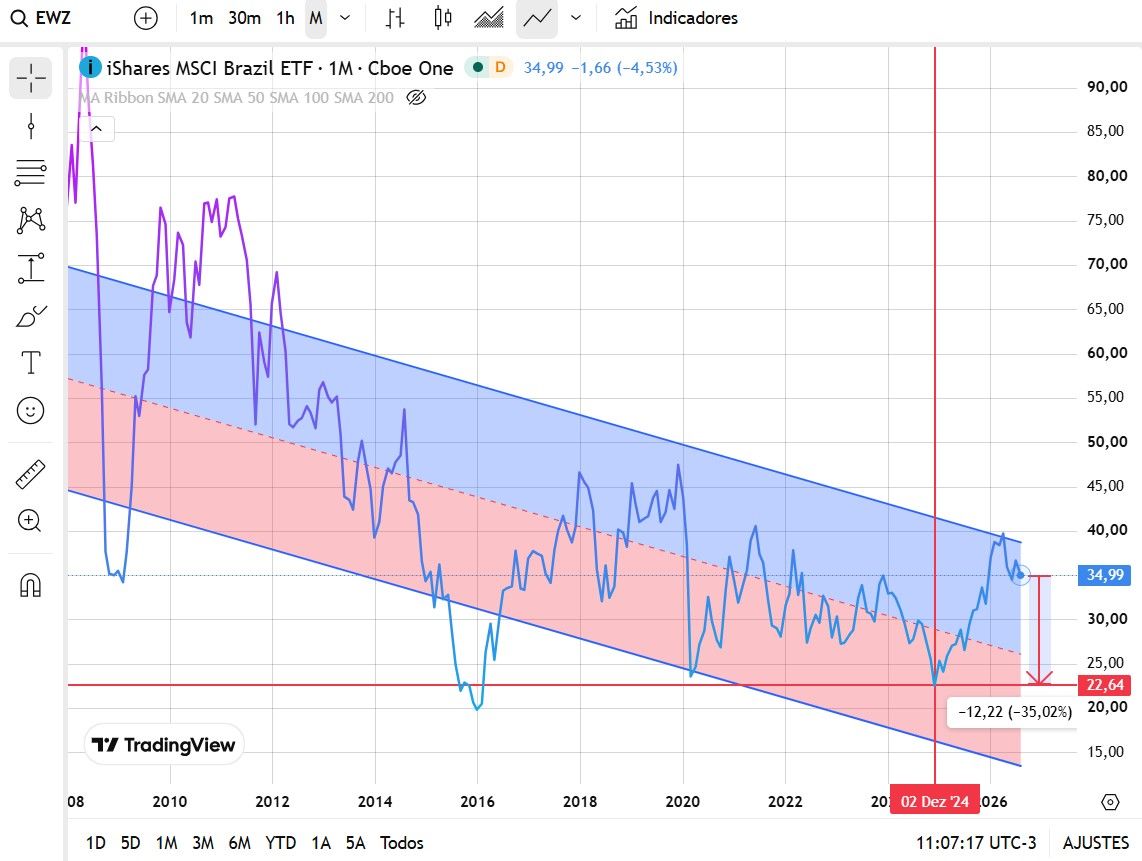Viewport: 1142px width, 861px height.
Task: Click the 02 Dez '24 date label
Action: (x=934, y=801)
